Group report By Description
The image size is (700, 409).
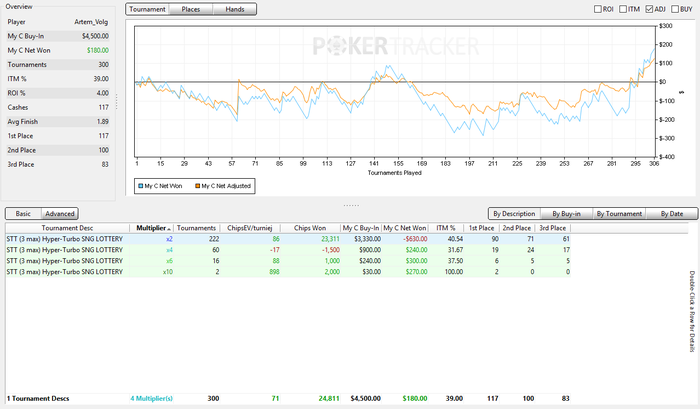pos(515,213)
